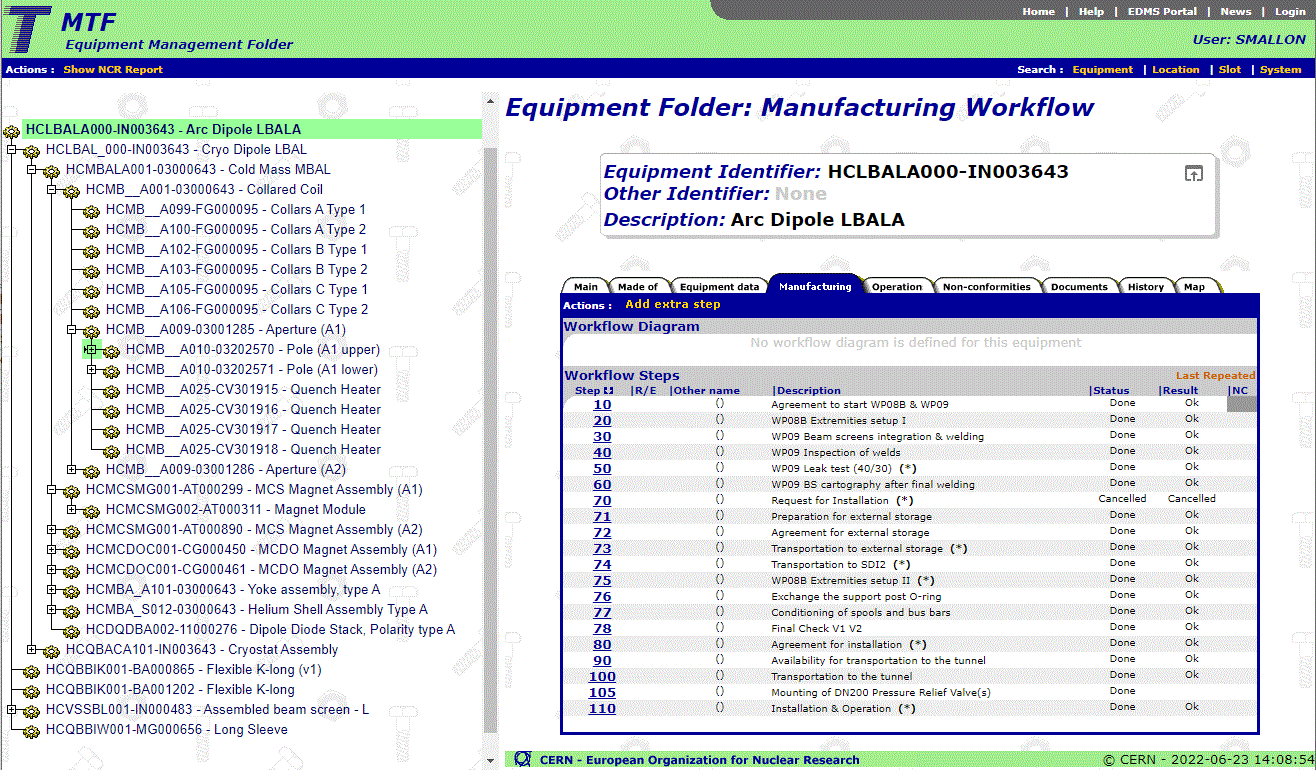Click the gear icon next to Collars C Type 1
Screen dimensions: 1316x770
pos(92,291)
